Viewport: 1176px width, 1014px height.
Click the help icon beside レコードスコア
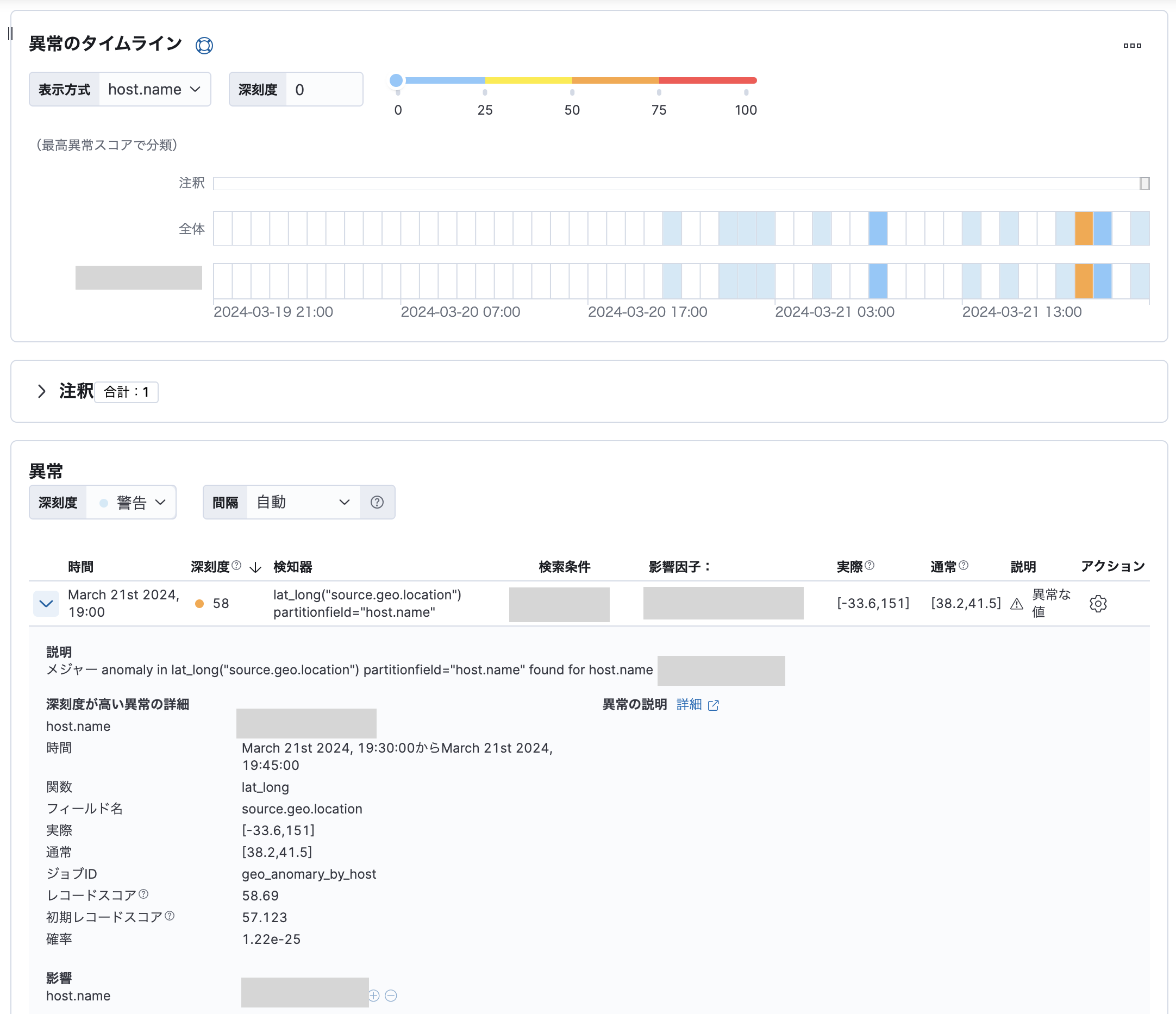point(143,894)
